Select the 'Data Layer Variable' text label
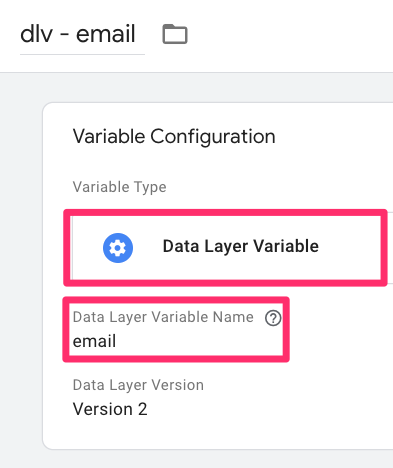This screenshot has width=393, height=468. coord(240,246)
